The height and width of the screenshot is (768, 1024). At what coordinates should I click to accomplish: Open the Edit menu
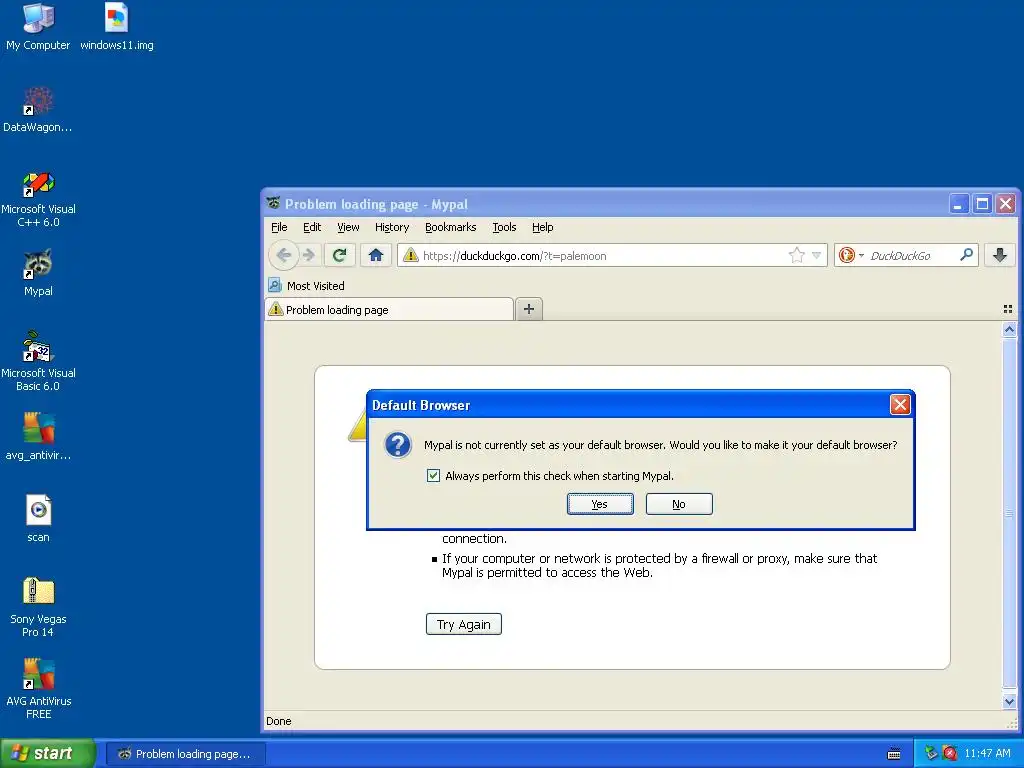312,227
